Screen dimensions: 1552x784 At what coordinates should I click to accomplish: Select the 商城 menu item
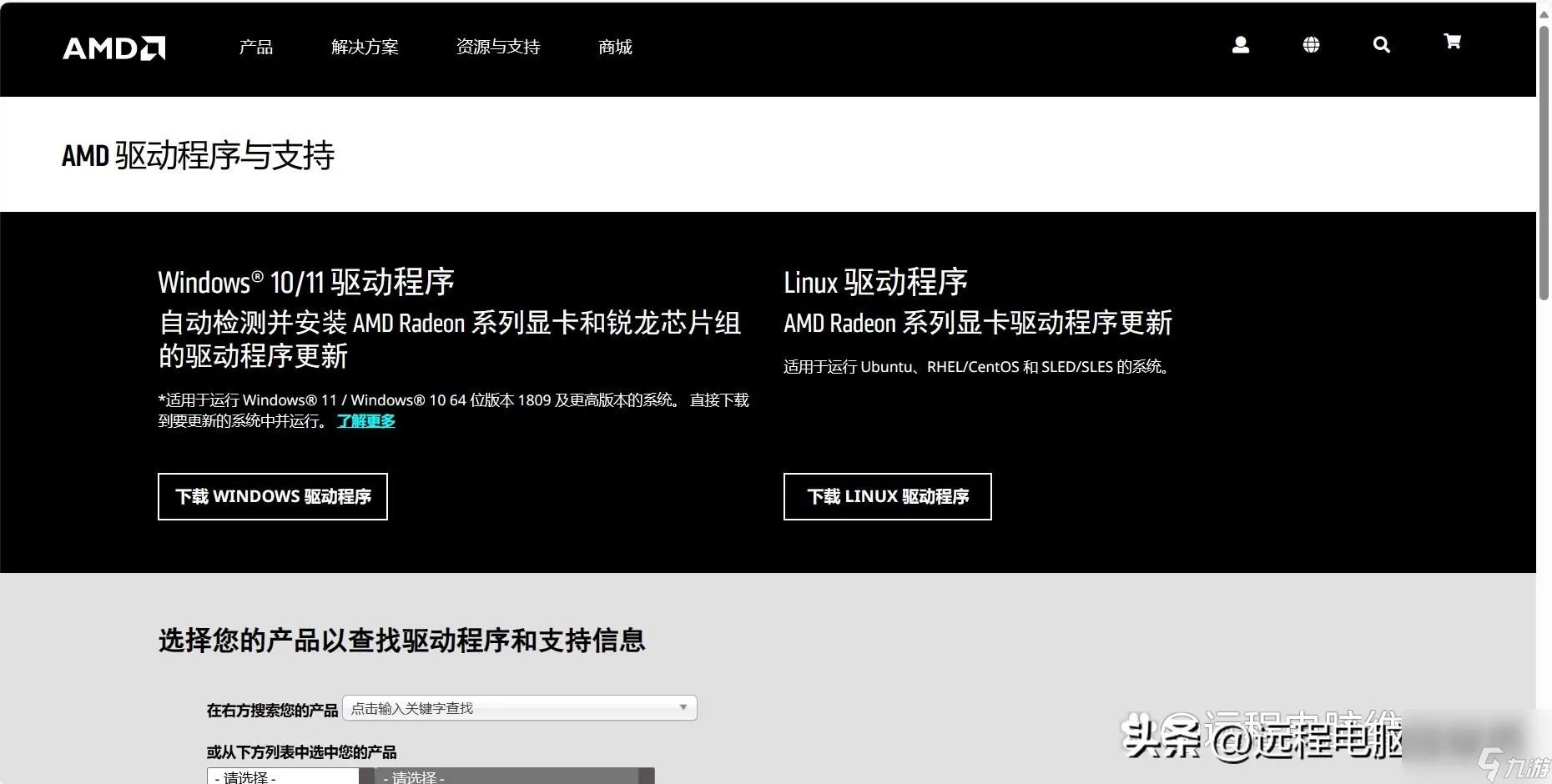click(x=614, y=48)
